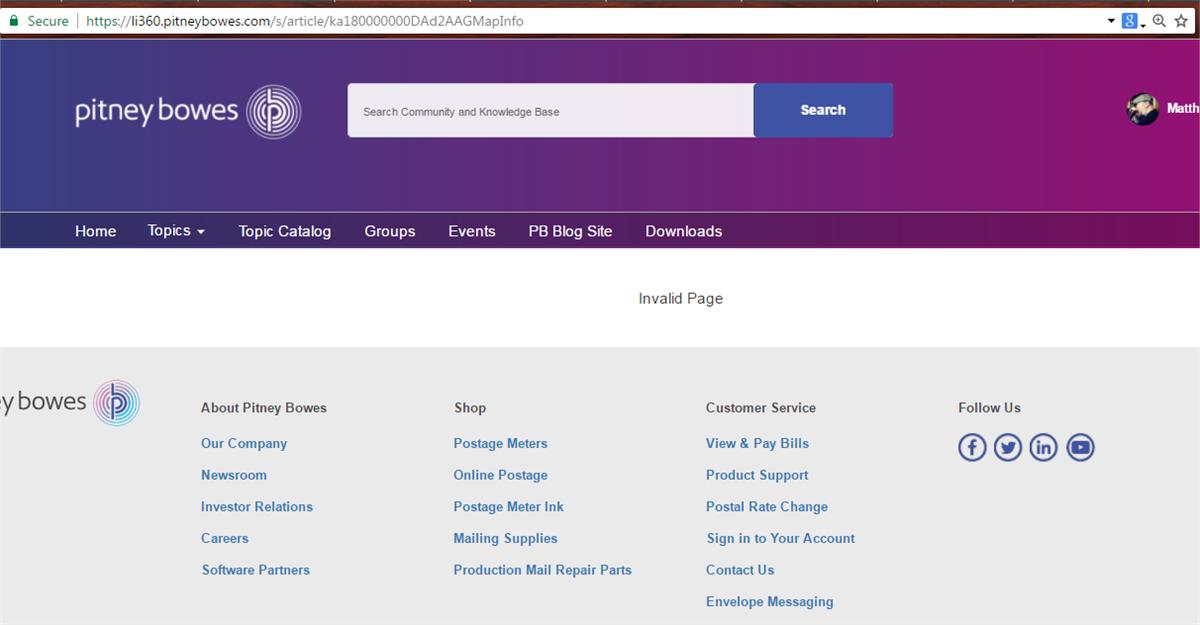Click the Invalid Page message text
Screen dimensions: 1200x625
click(x=681, y=298)
